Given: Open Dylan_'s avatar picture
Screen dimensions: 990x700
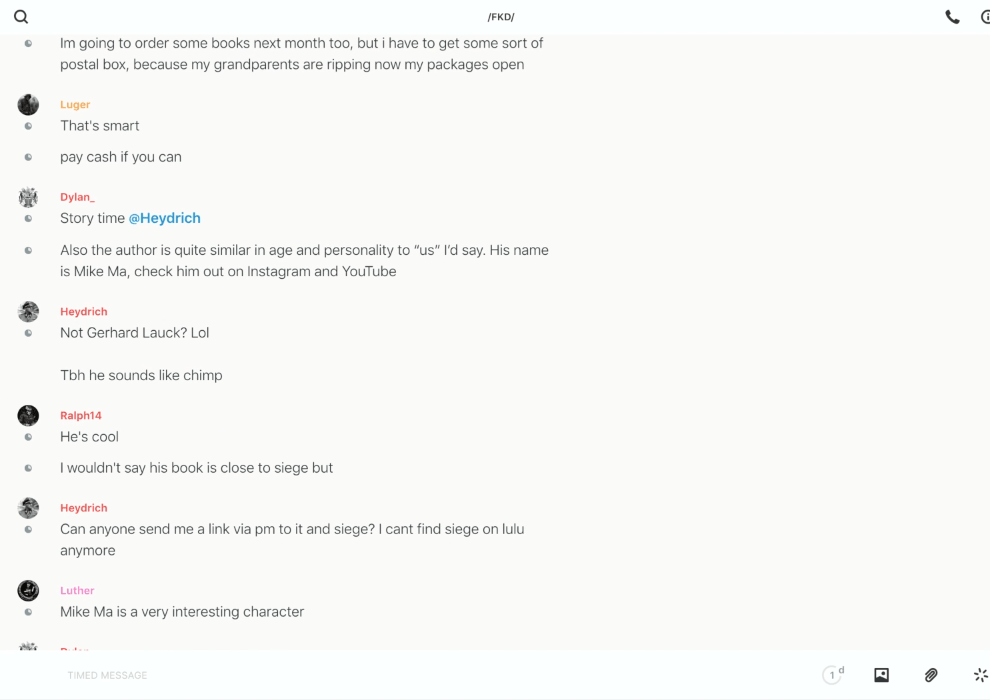Looking at the screenshot, I should click(28, 197).
